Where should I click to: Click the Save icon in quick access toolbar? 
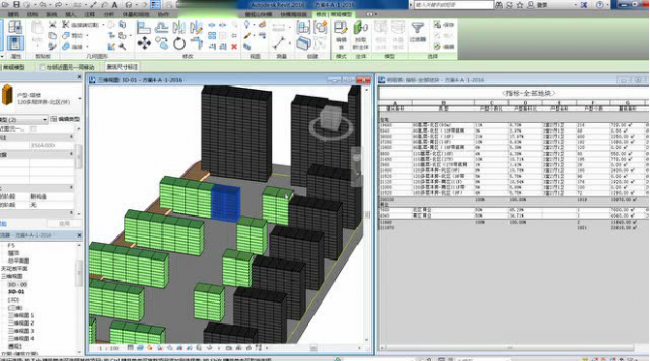pos(16,5)
